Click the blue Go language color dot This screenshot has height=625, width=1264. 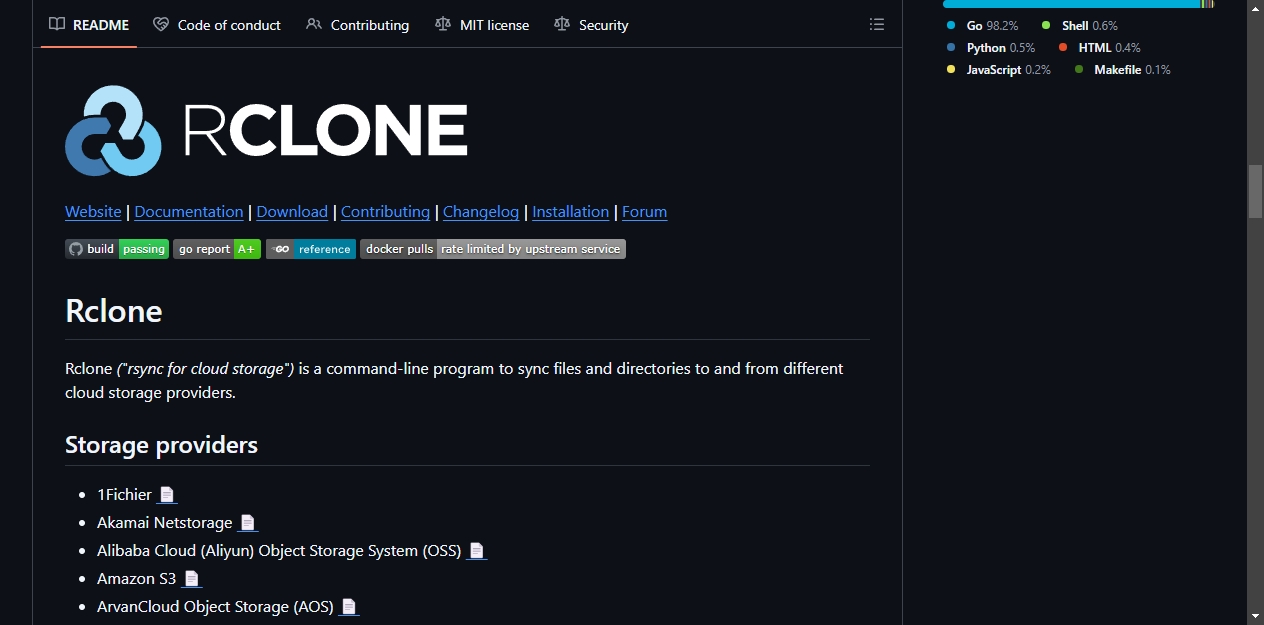coord(951,26)
